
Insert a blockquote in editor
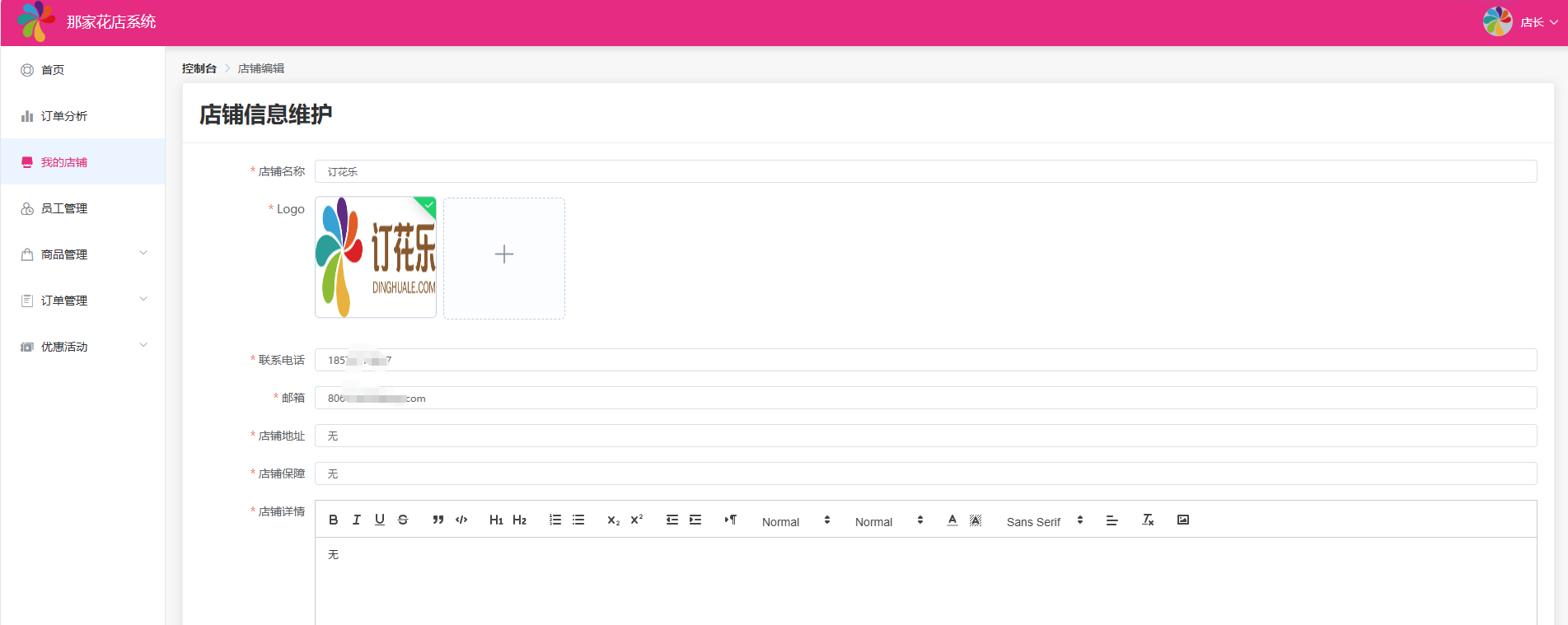pos(438,520)
